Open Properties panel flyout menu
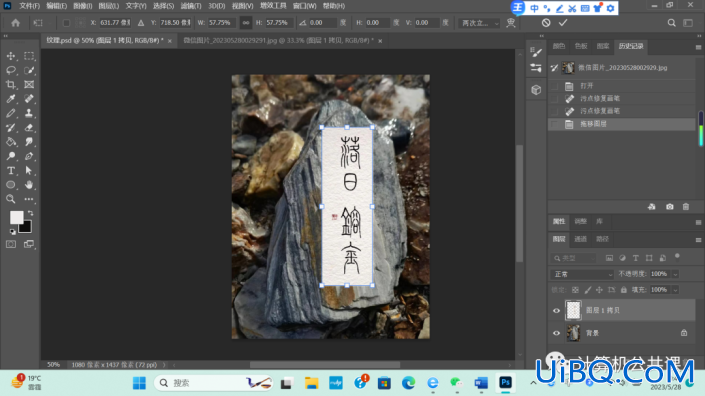 coord(698,222)
